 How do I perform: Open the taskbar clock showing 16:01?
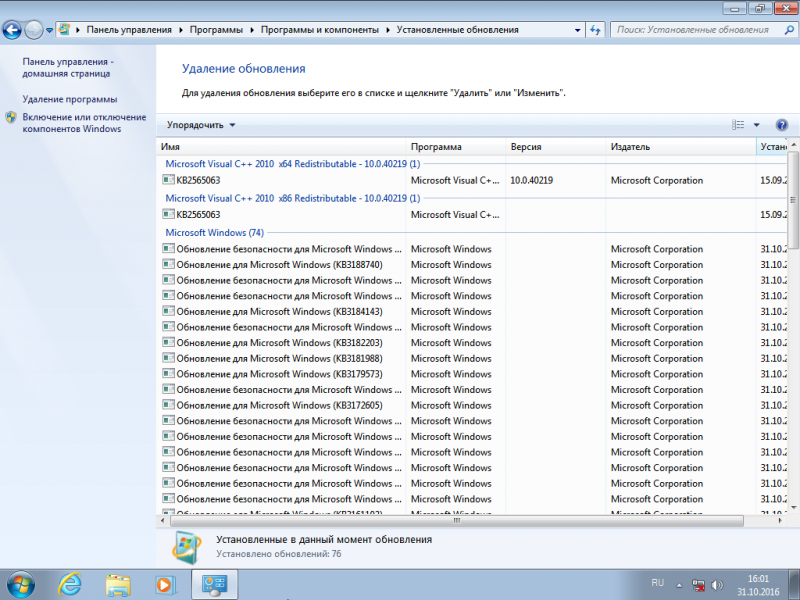758,585
